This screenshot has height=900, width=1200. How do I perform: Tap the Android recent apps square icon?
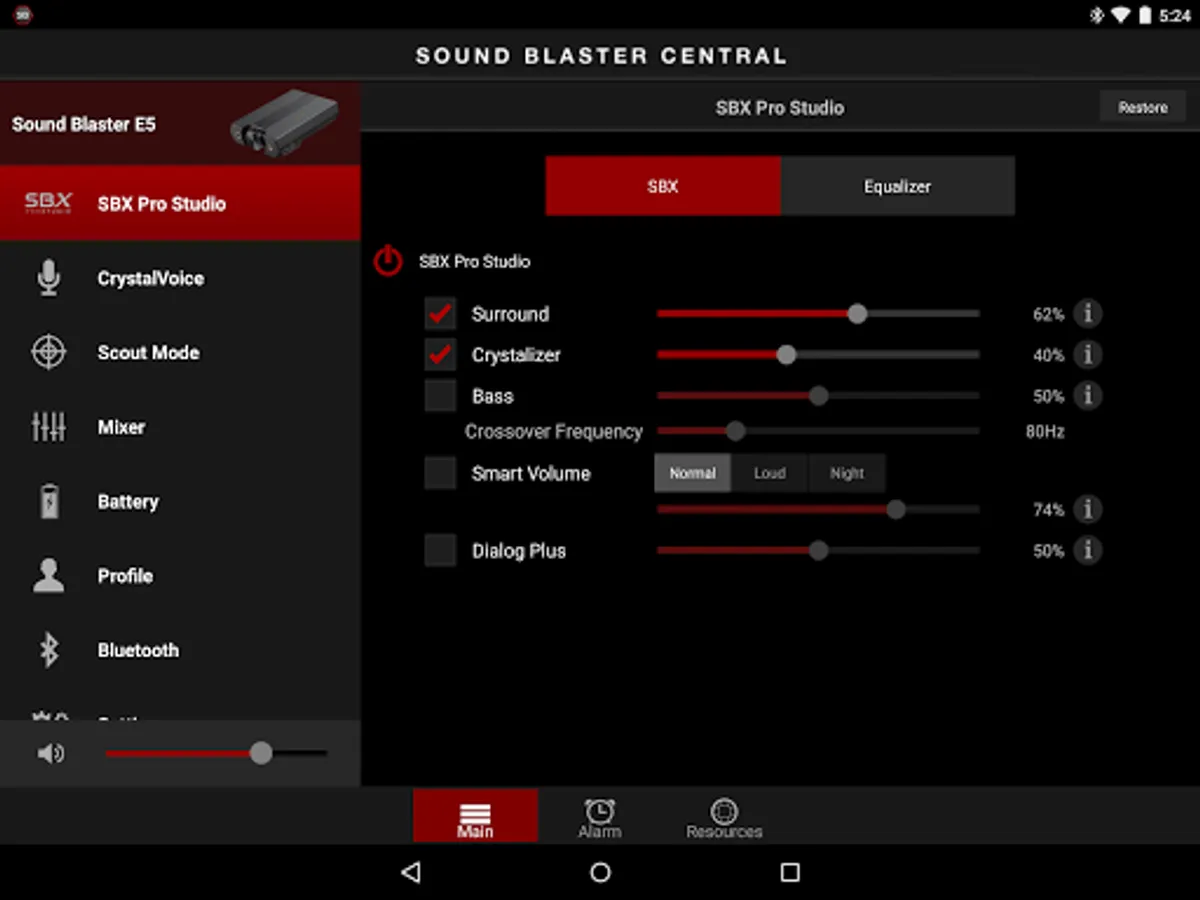tap(790, 872)
